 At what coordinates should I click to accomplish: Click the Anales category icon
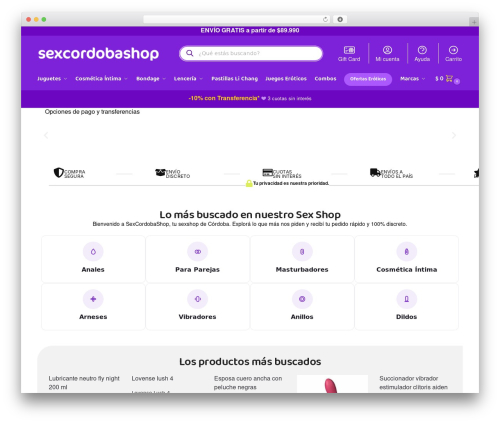tap(93, 252)
